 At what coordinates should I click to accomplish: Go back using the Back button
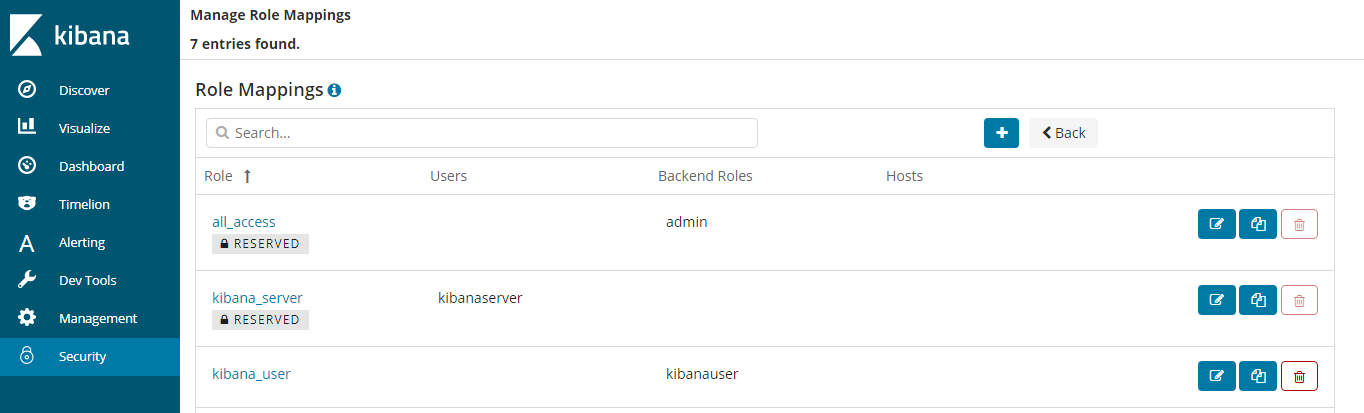tap(1063, 133)
